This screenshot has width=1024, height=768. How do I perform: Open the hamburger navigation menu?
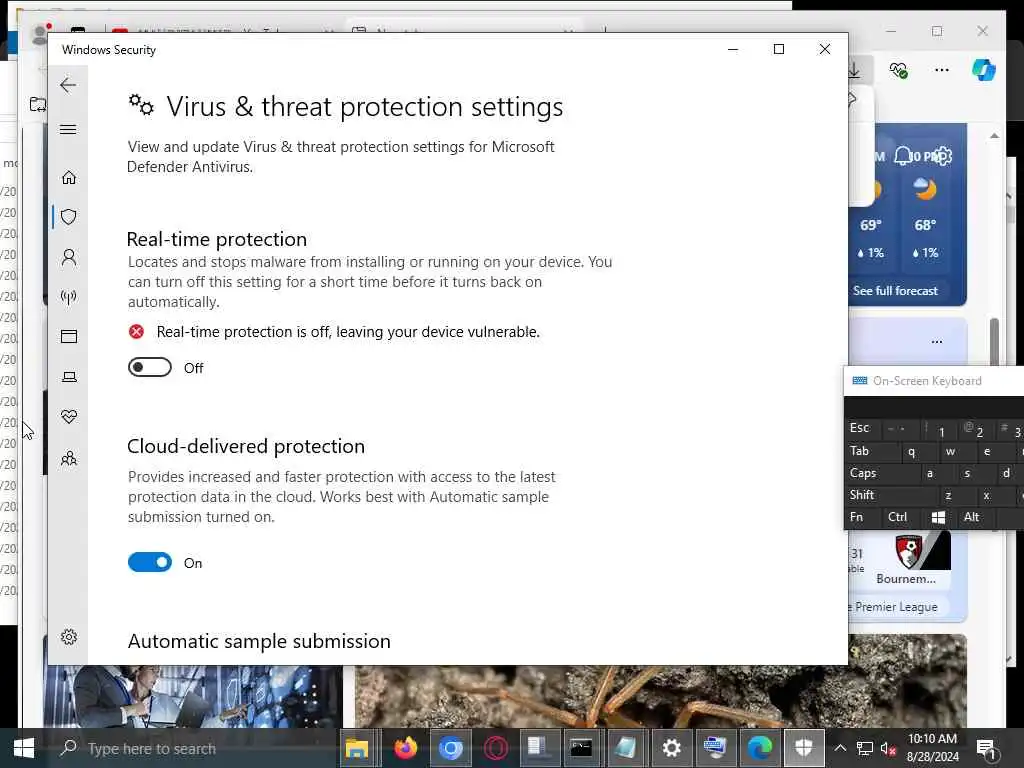[68, 129]
